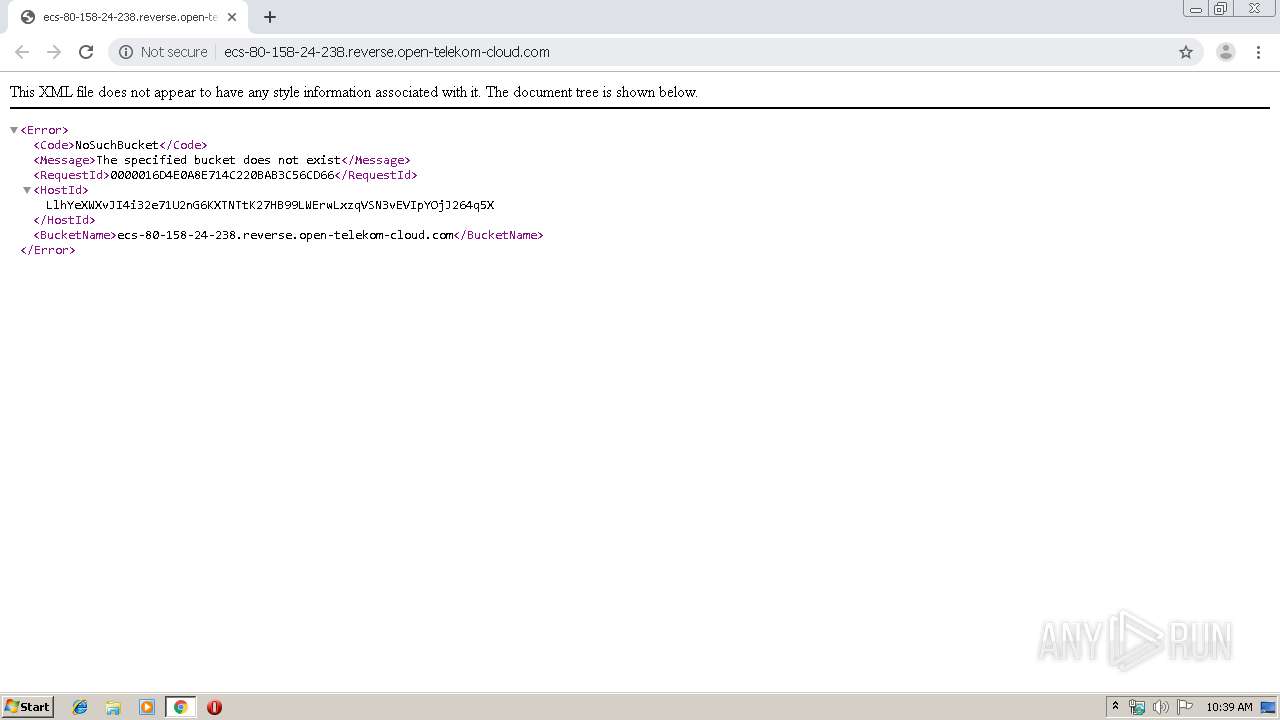Open the Windows Start menu
Image resolution: width=1280 pixels, height=720 pixels.
click(x=28, y=707)
